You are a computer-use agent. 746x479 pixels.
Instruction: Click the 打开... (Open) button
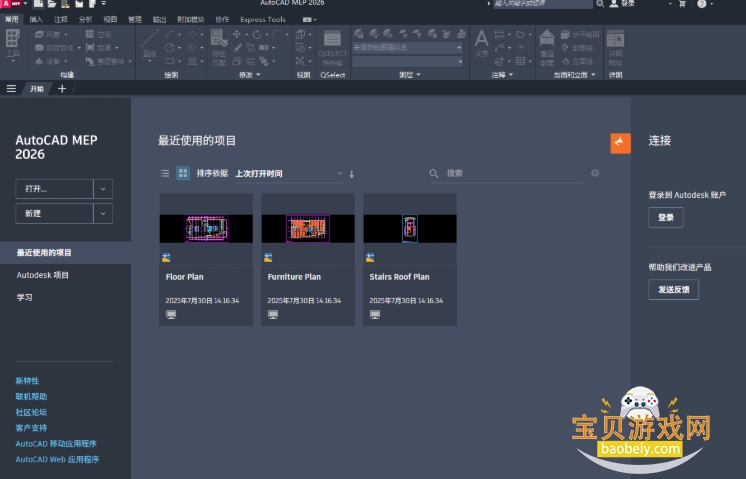point(55,189)
